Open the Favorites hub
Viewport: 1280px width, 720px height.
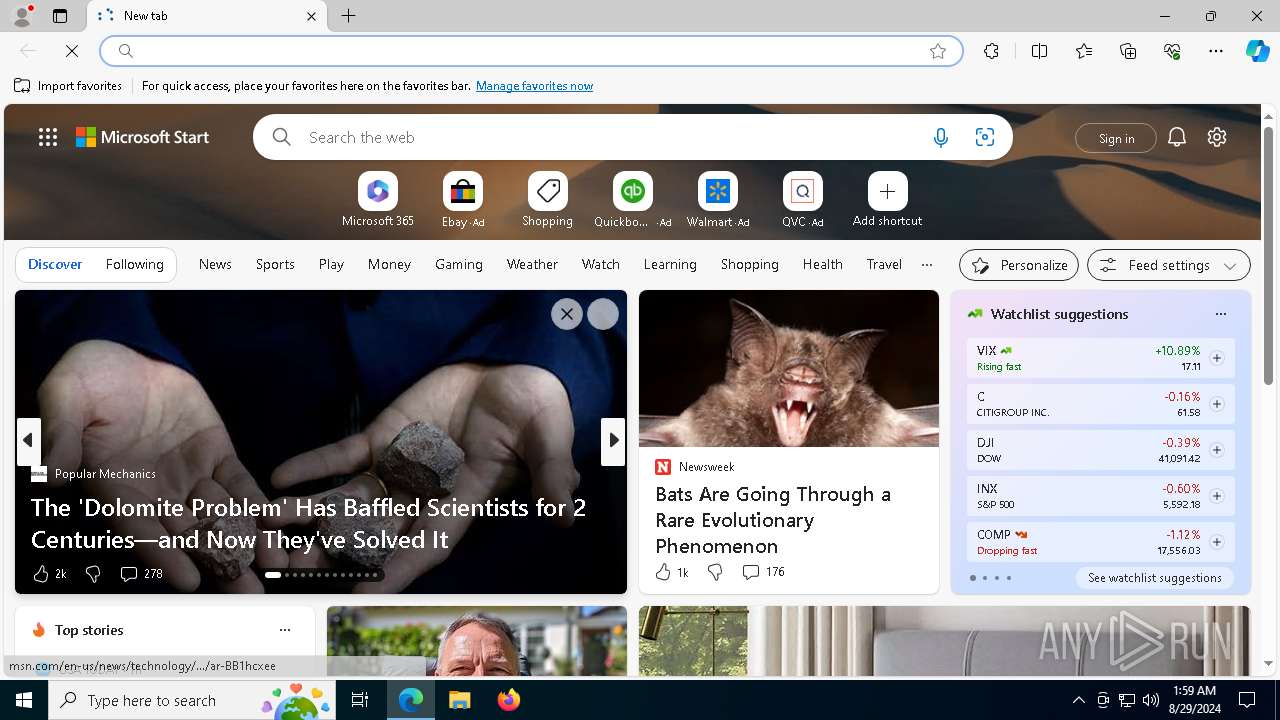(1084, 51)
